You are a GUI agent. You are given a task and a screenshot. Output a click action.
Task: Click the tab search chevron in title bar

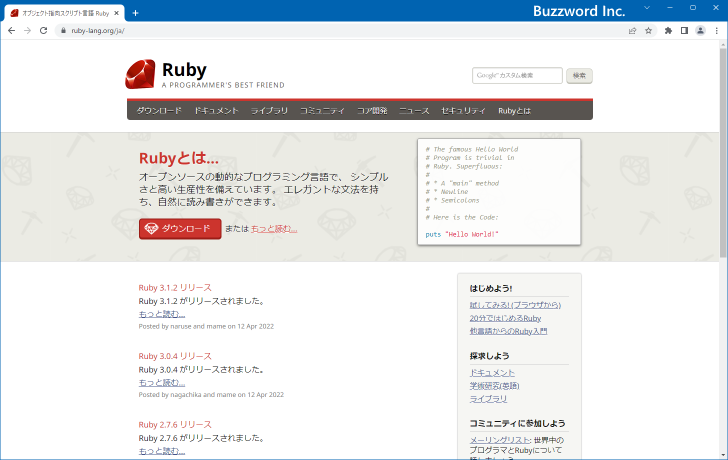(x=647, y=8)
